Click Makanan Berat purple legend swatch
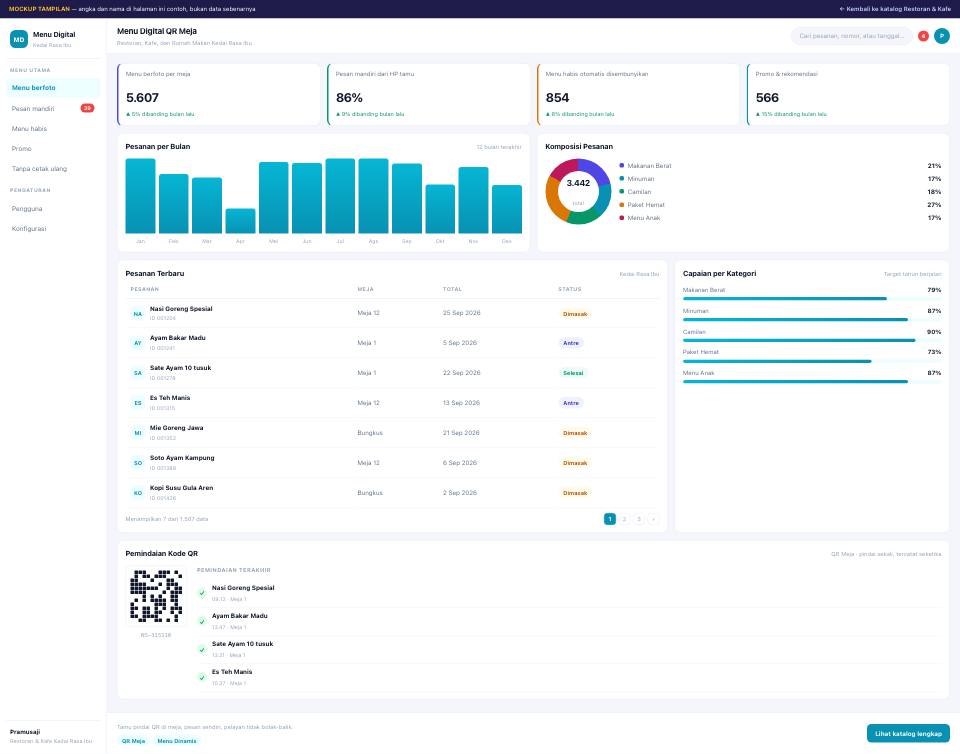Viewport: 960px width, 754px height. coord(621,166)
